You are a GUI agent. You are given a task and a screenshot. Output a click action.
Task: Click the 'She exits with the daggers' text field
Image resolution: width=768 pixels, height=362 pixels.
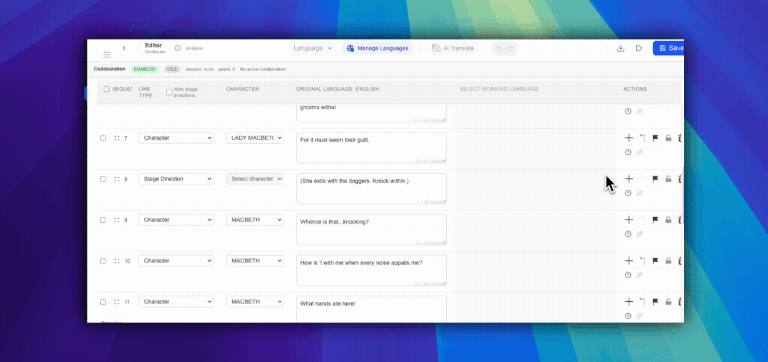371,189
